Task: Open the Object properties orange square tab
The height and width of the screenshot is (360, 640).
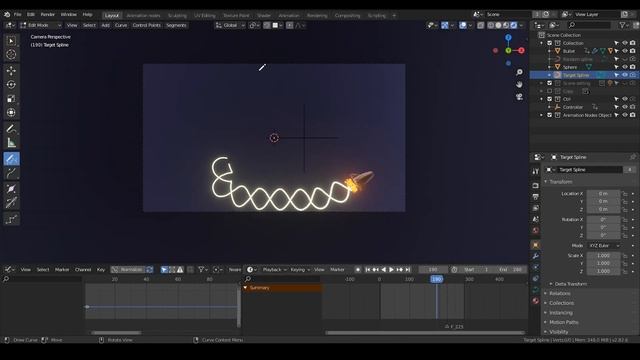Action: 536,245
